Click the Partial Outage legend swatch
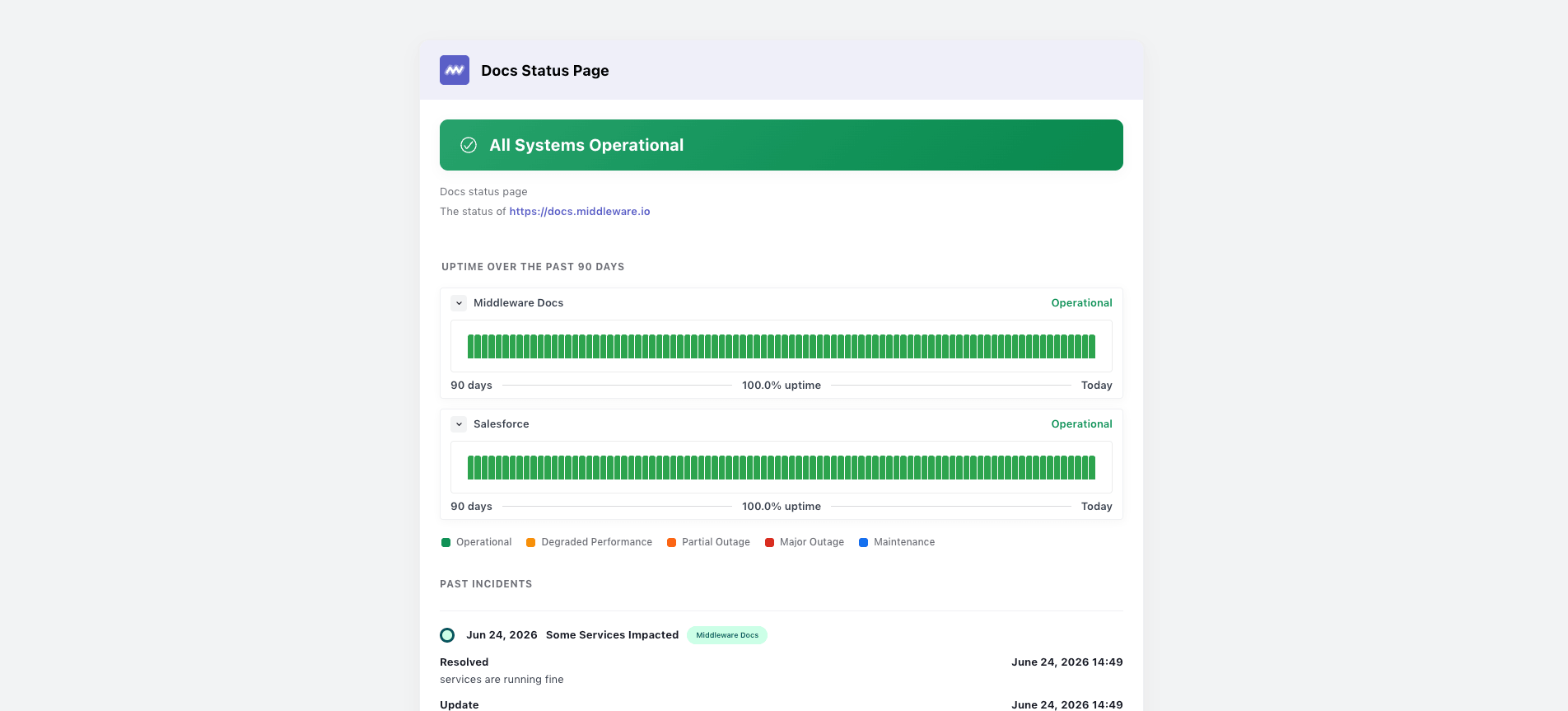This screenshot has width=1568, height=711. pos(672,542)
